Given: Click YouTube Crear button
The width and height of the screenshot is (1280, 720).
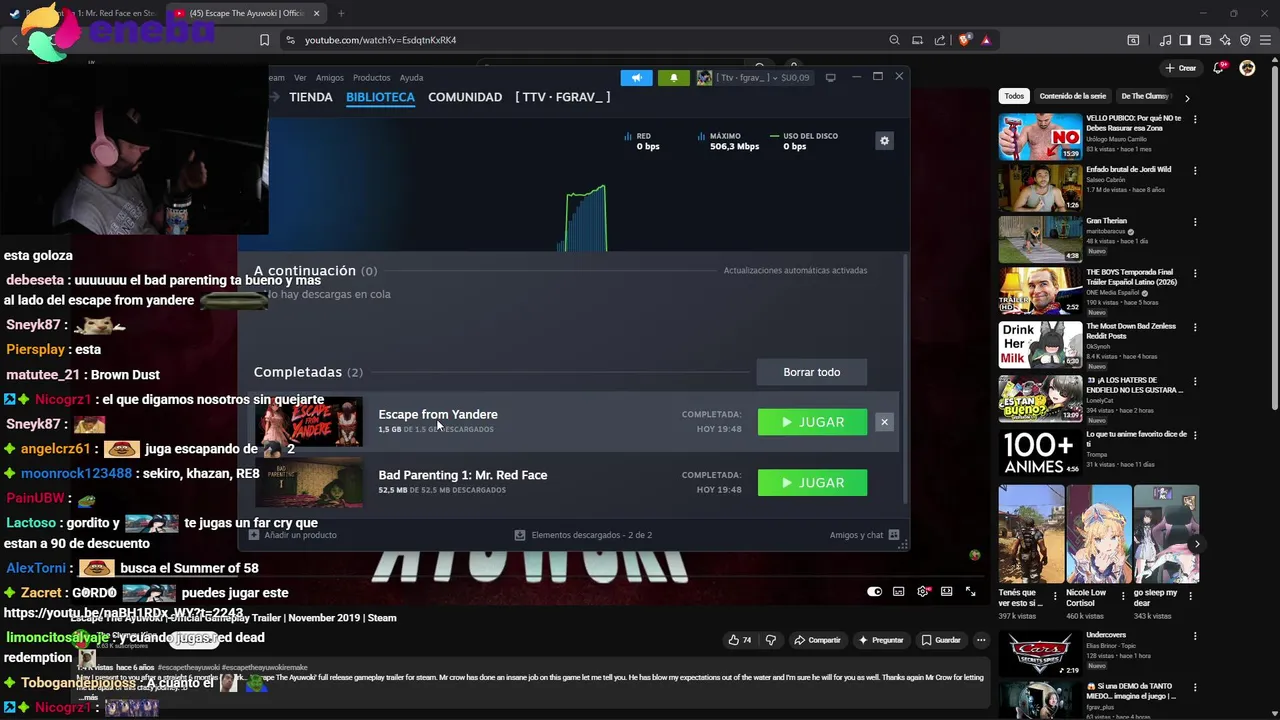Looking at the screenshot, I should [x=1181, y=68].
